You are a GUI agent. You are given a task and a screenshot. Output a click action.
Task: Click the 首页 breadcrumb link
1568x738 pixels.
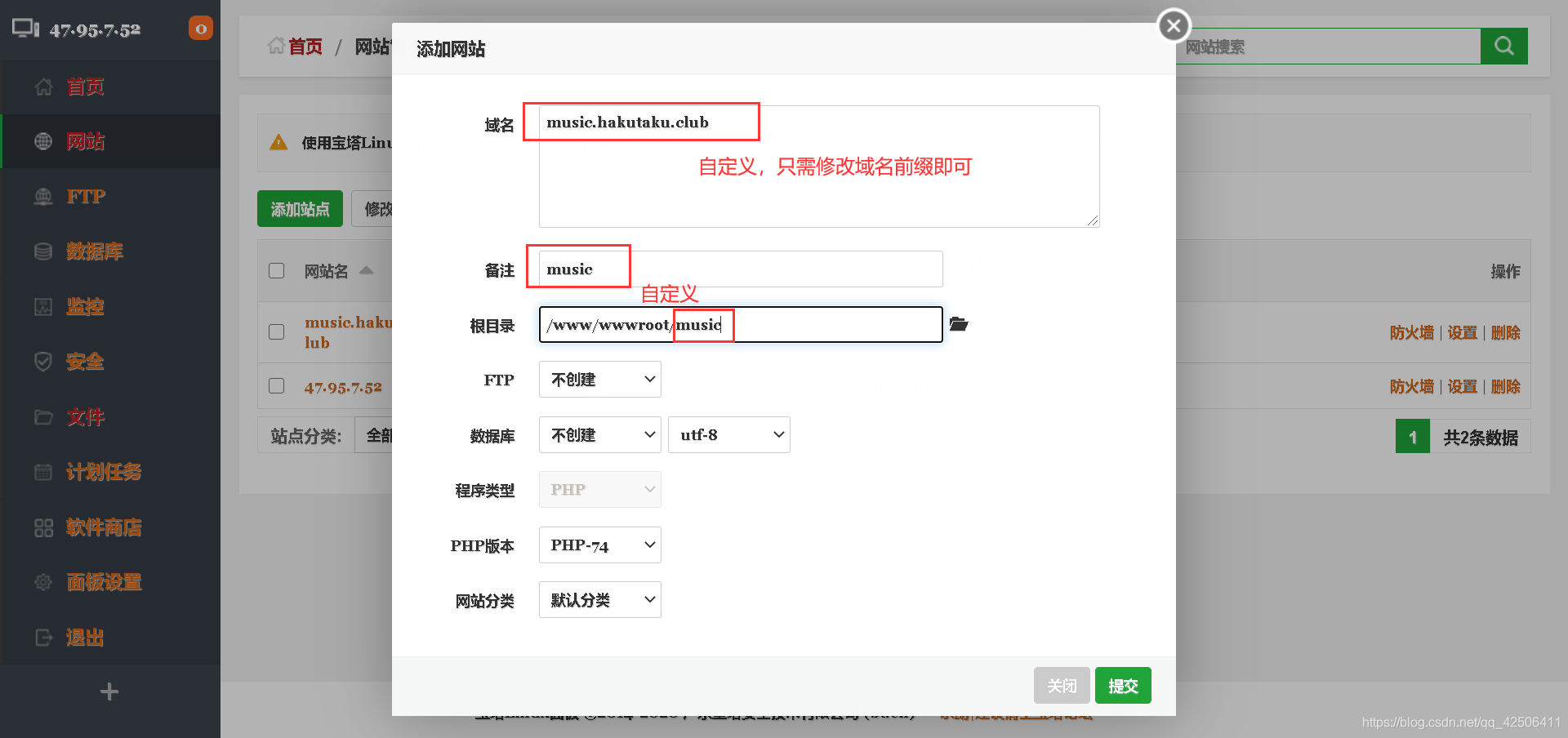pyautogui.click(x=305, y=47)
